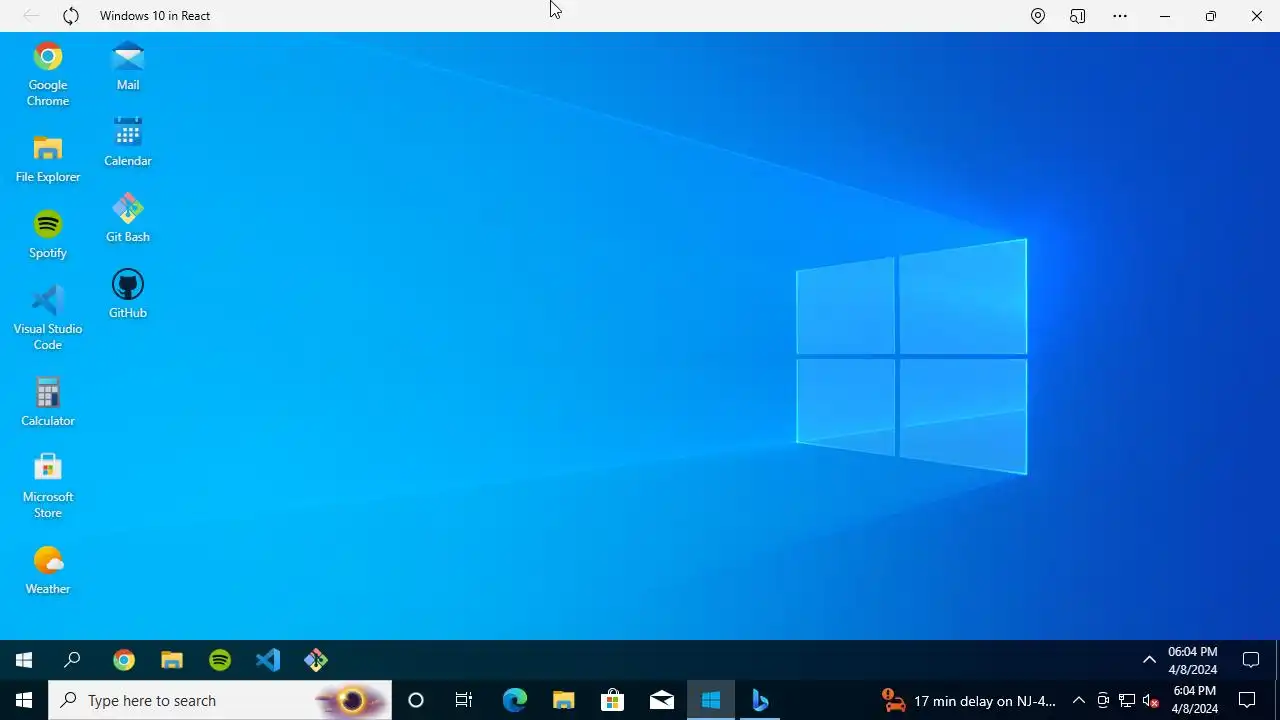The image size is (1280, 720).
Task: Launch Git Bash from the React taskbar
Action: pos(316,660)
